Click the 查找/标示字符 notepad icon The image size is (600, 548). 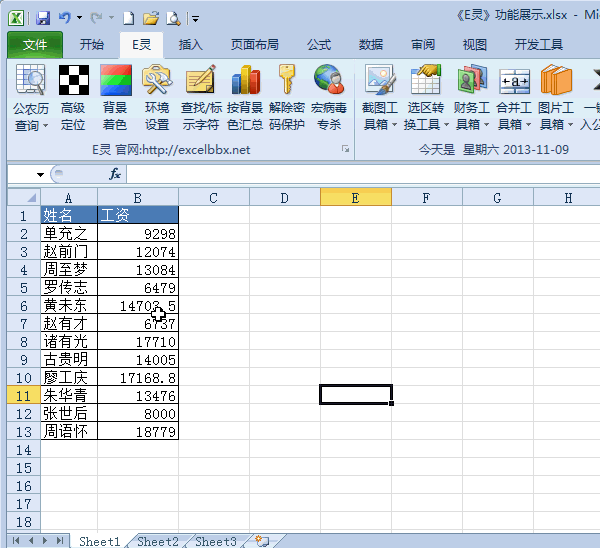point(201,81)
